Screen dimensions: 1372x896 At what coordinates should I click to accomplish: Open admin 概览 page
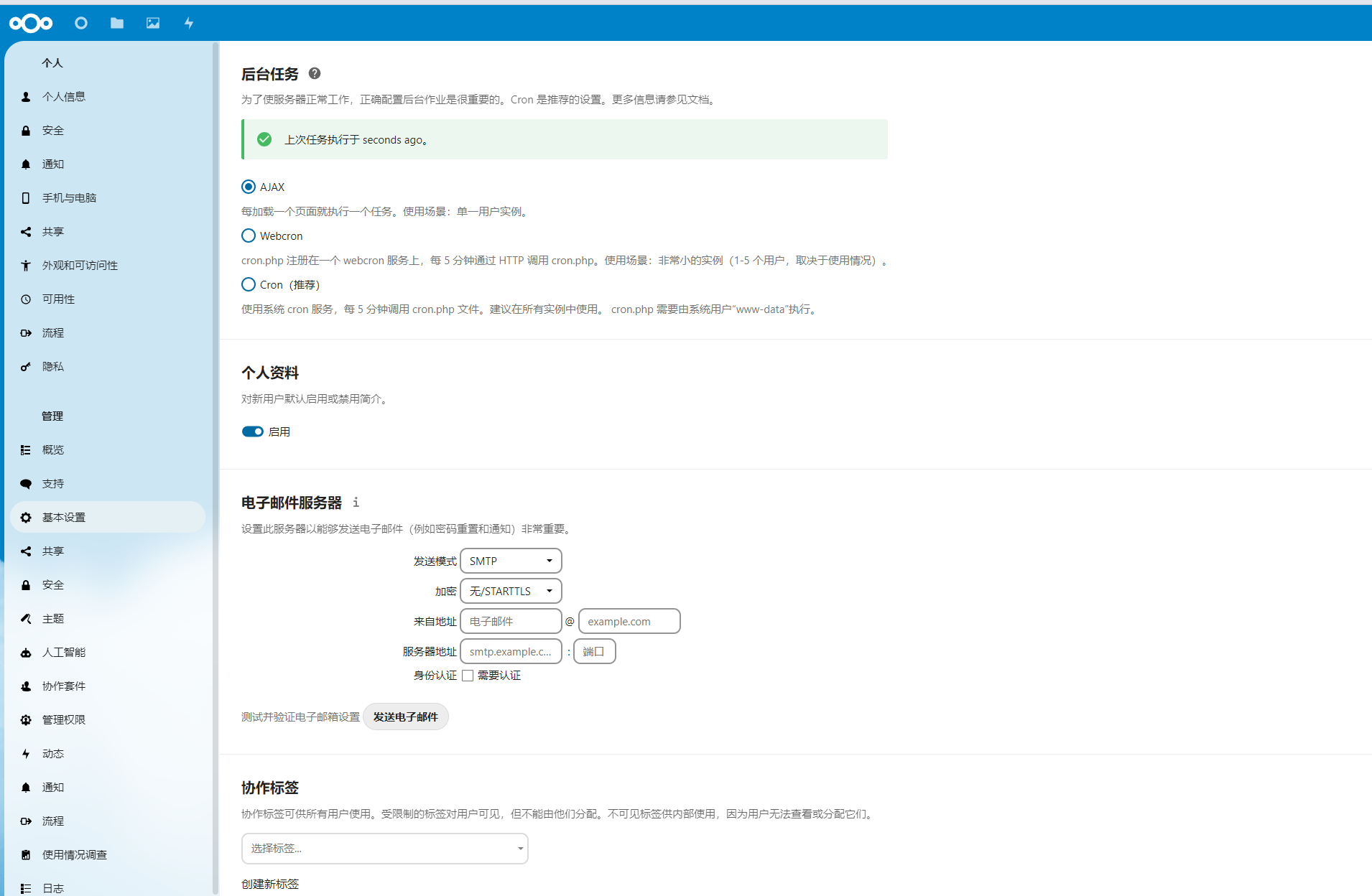tap(108, 450)
